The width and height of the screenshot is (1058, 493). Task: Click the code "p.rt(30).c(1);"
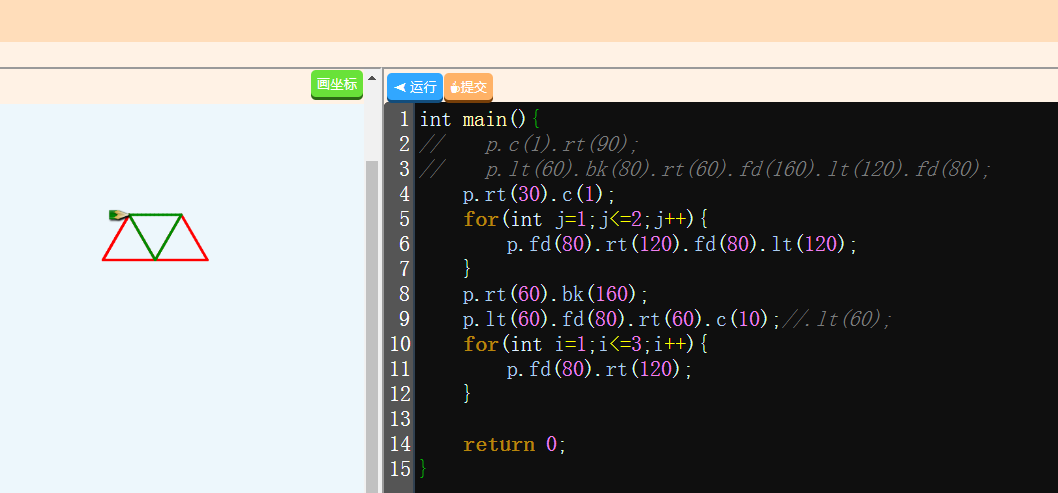point(539,195)
